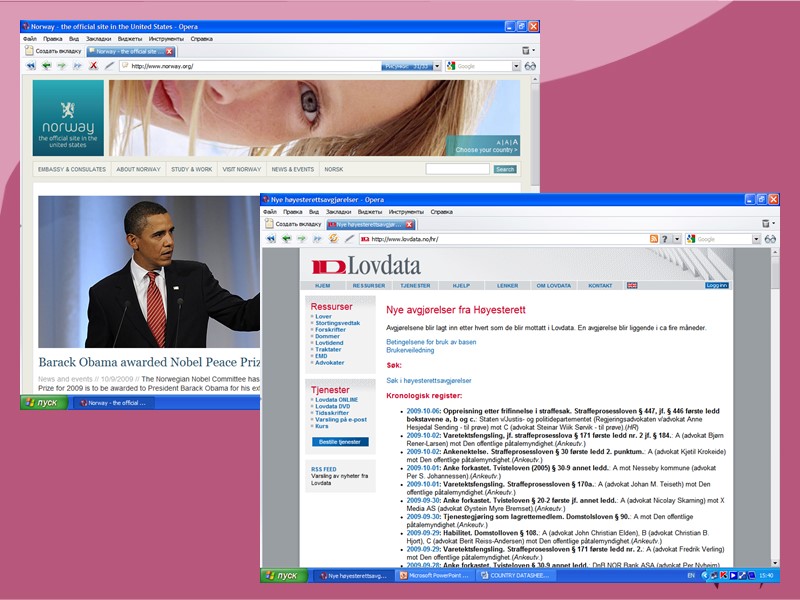Image resolution: width=800 pixels, height=600 pixels.
Task: Go back in Norway Opera window
Action: click(47, 66)
